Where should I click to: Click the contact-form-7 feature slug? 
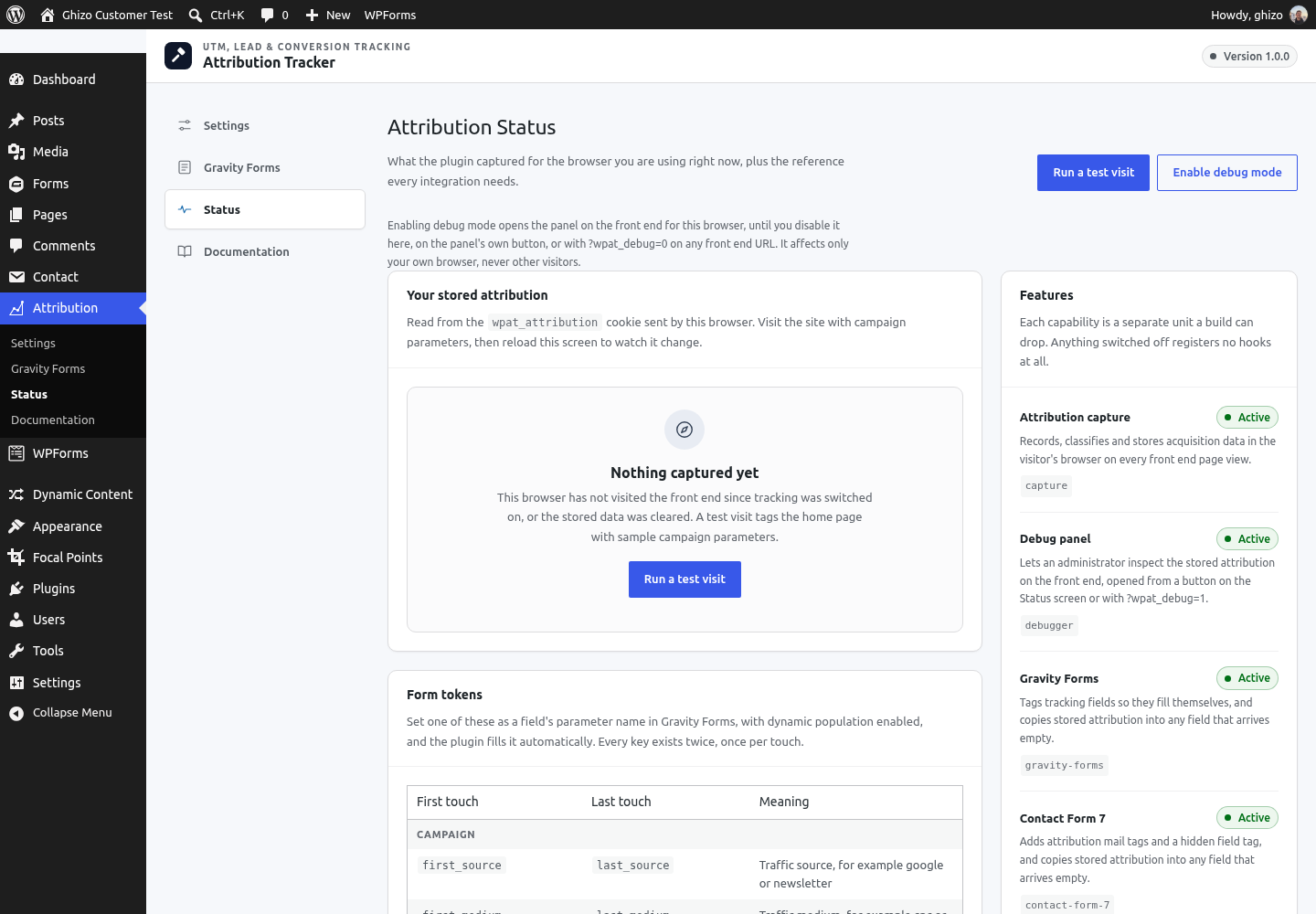[1067, 906]
